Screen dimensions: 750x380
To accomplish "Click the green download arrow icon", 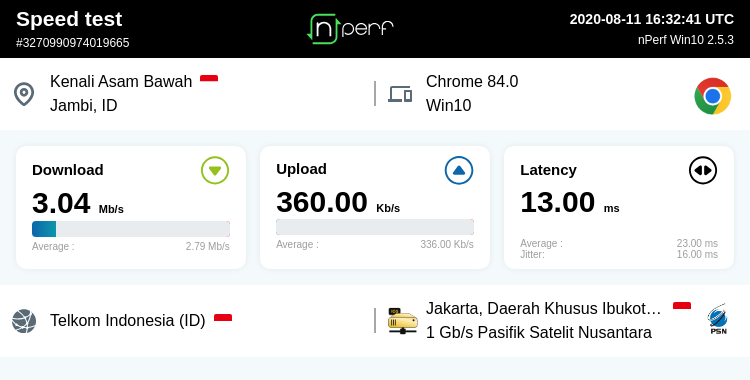I will click(x=215, y=170).
